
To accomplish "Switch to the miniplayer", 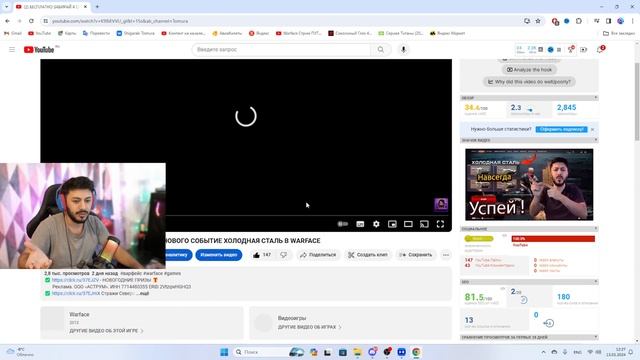I will point(392,224).
